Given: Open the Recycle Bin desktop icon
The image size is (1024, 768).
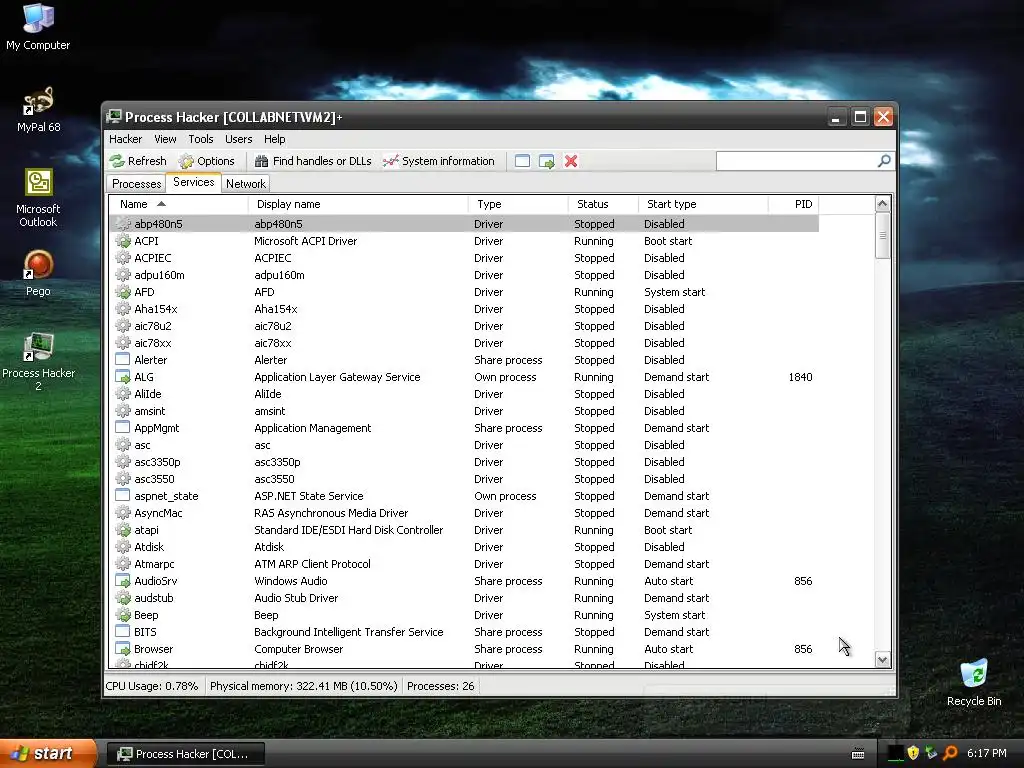Looking at the screenshot, I should tap(974, 682).
